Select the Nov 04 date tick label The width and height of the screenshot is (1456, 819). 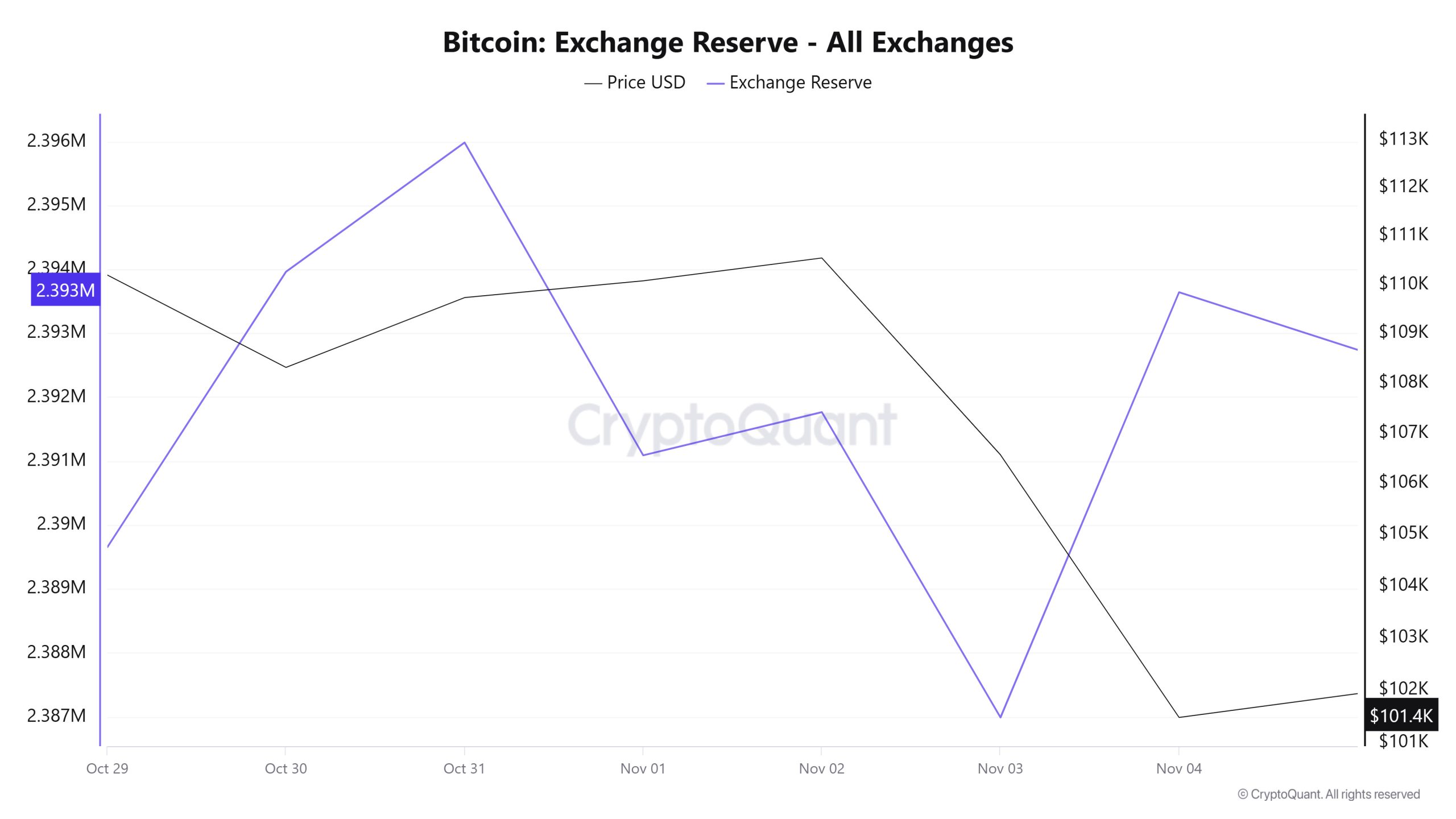[x=1178, y=768]
